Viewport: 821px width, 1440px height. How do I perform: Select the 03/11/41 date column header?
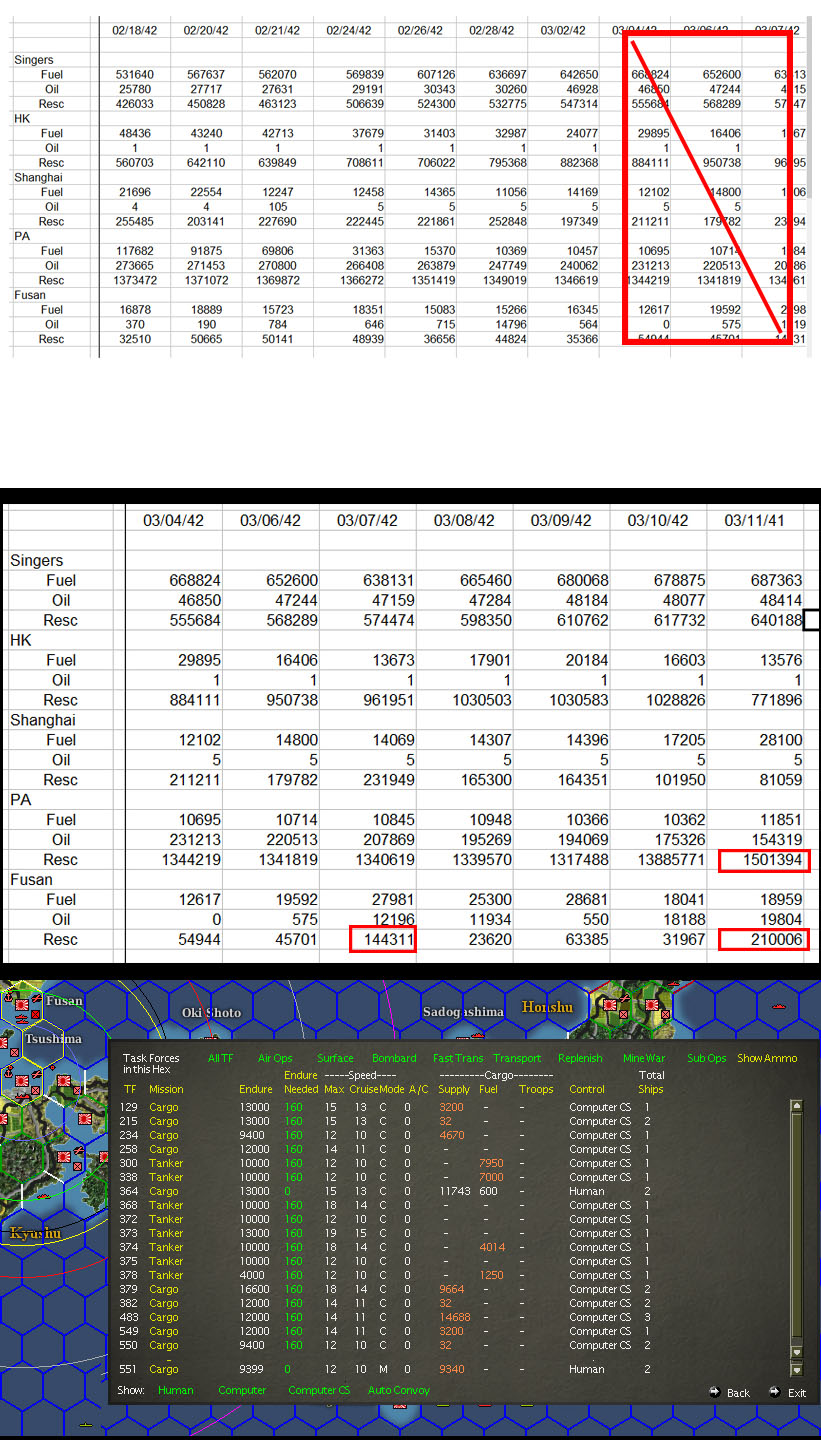[755, 520]
